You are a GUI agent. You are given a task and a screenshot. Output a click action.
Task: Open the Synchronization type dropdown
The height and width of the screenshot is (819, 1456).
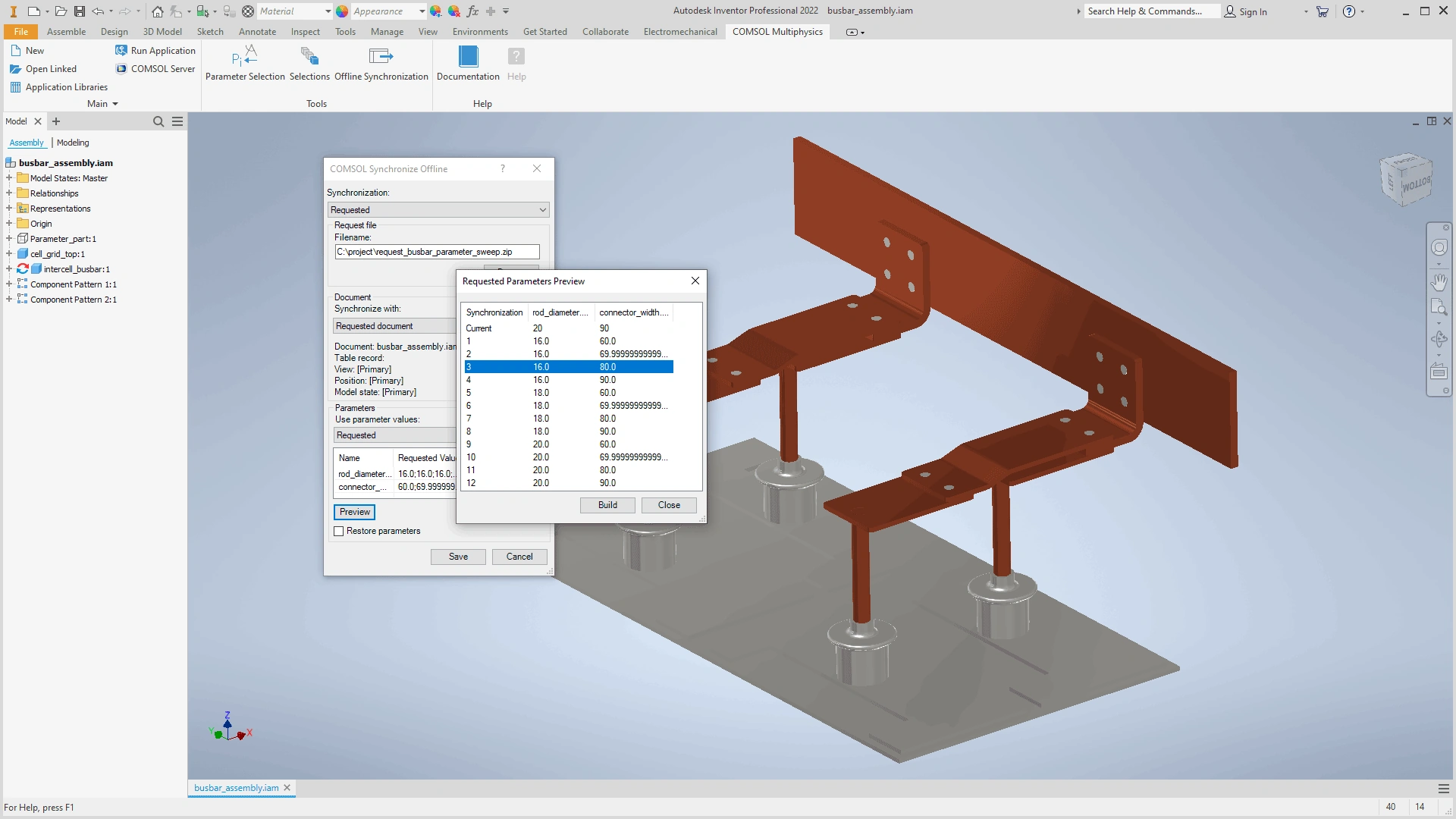[x=438, y=210]
